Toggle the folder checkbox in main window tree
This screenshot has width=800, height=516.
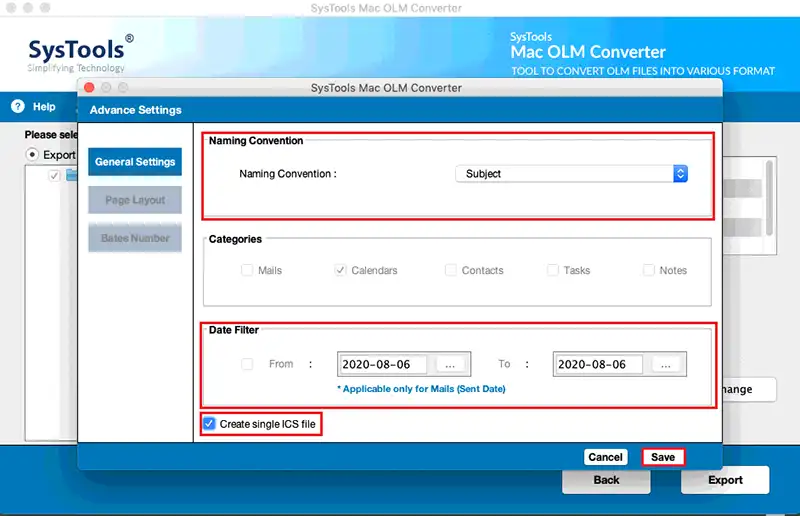point(54,176)
